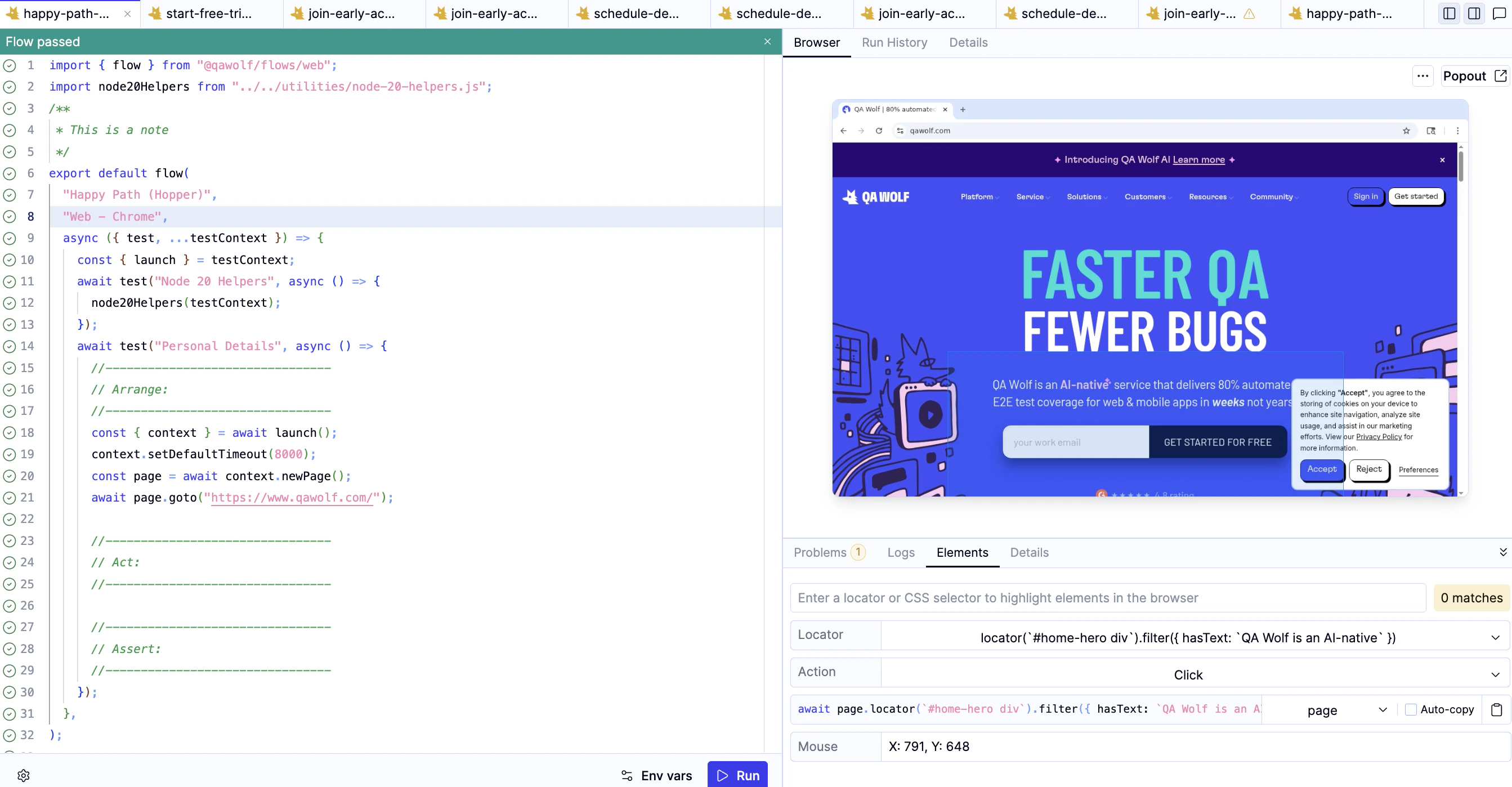Viewport: 1512px width, 787px height.
Task: Toggle the right sidebar panel icon
Action: (x=1474, y=13)
